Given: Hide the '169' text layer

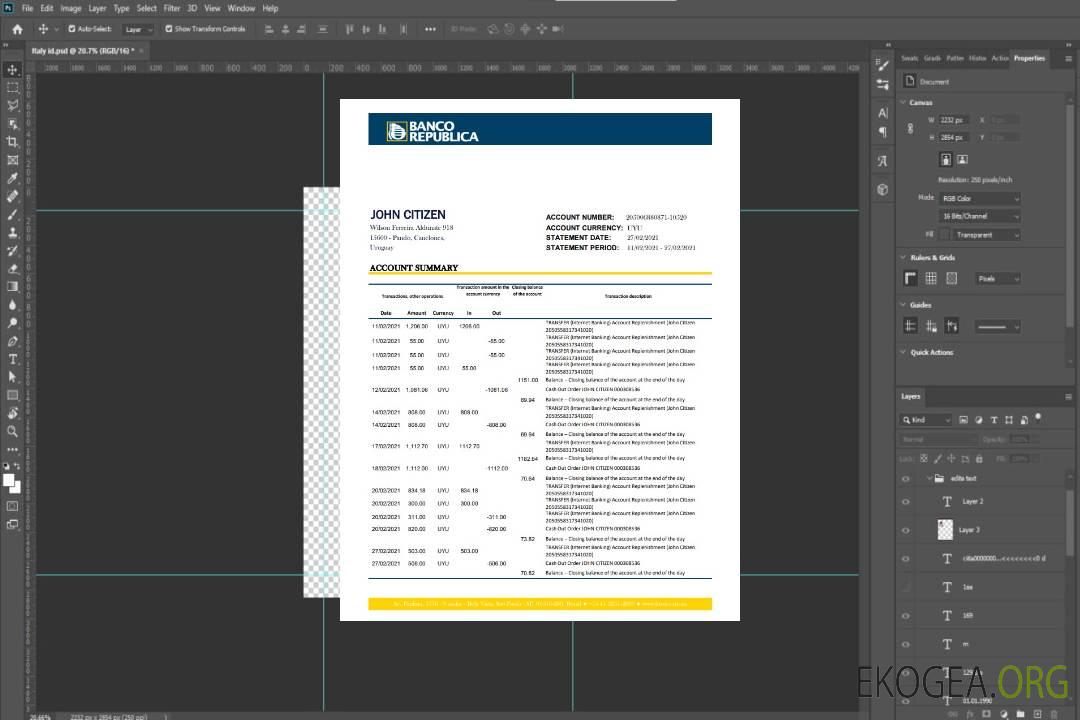Looking at the screenshot, I should coord(906,616).
